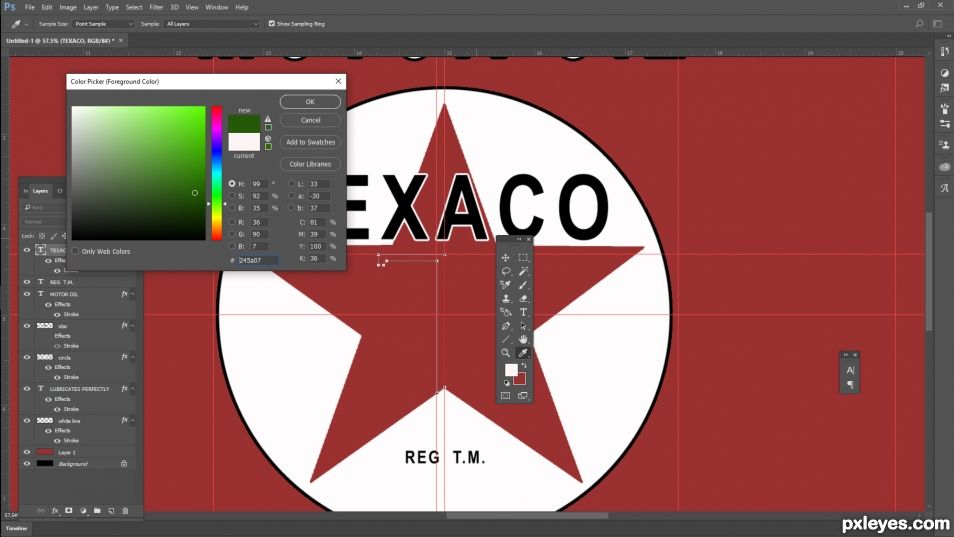Click Add to Swatches button

310,142
